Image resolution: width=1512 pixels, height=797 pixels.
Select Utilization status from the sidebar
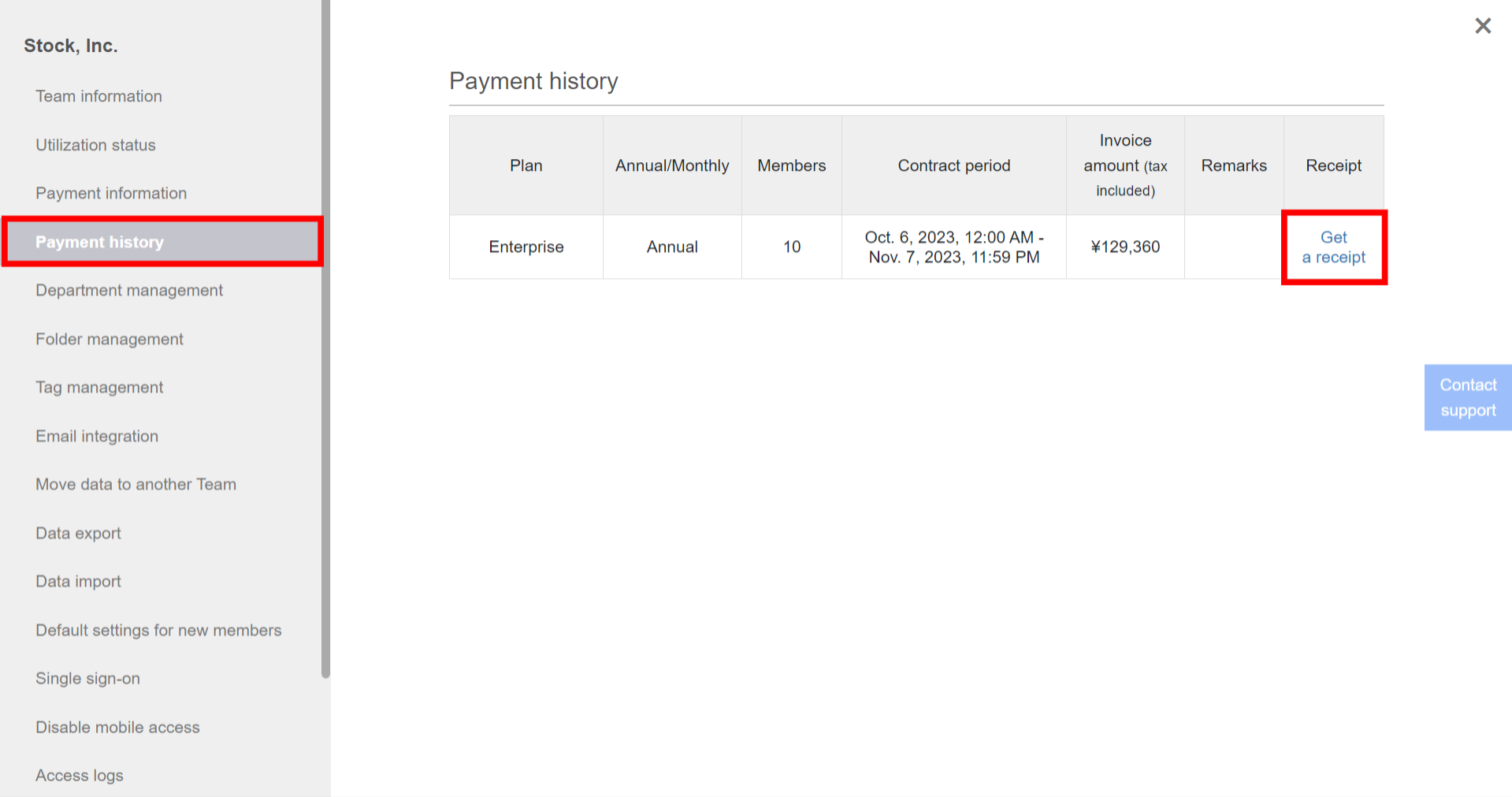(95, 145)
